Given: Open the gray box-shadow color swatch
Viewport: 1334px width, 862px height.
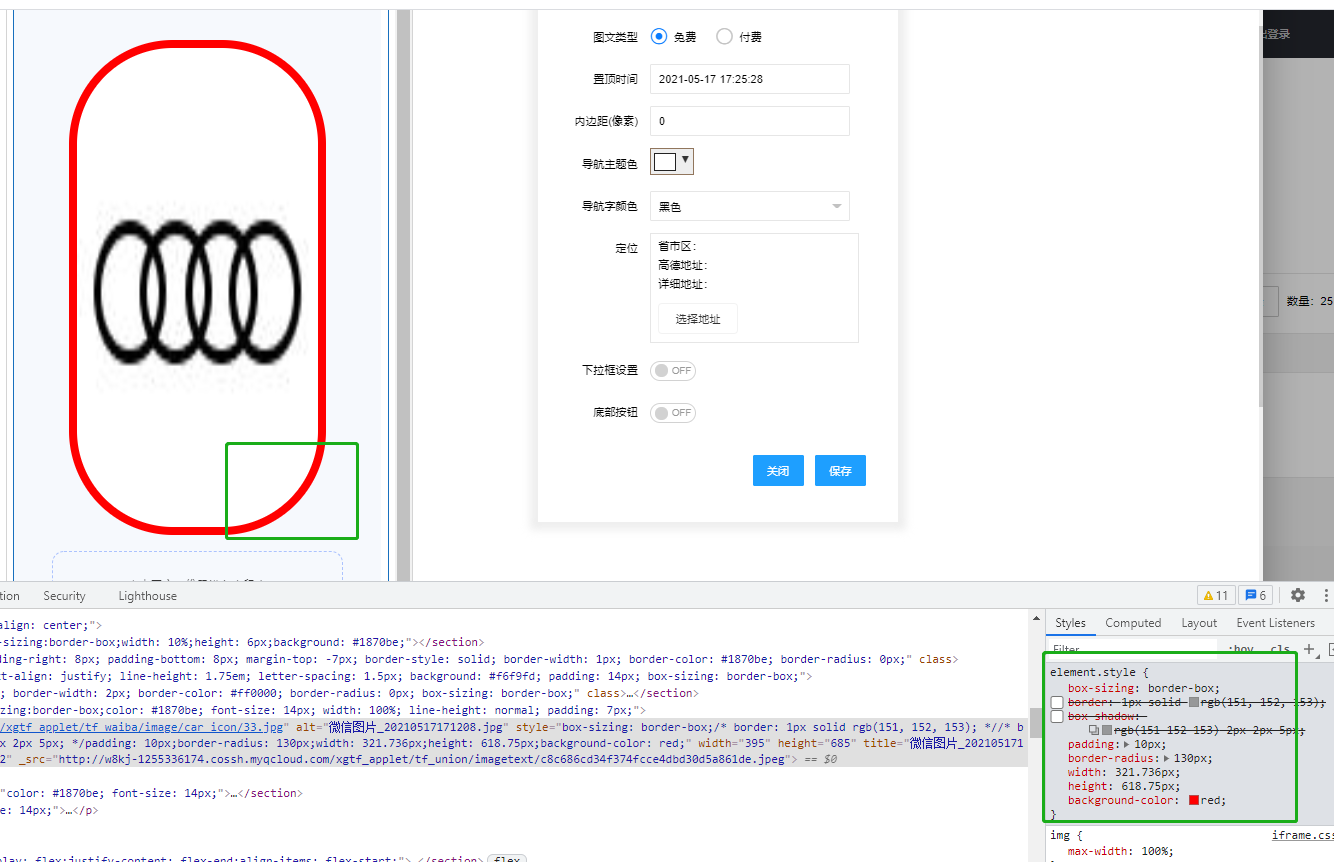Looking at the screenshot, I should (x=1107, y=730).
